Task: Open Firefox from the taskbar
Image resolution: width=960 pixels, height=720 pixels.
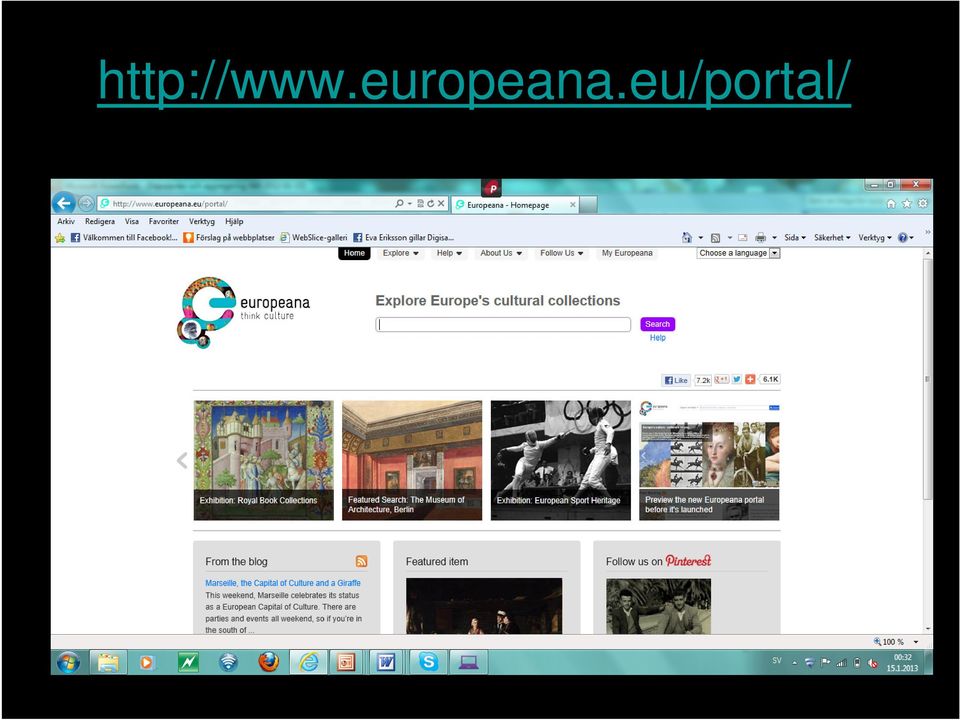Action: click(x=269, y=662)
